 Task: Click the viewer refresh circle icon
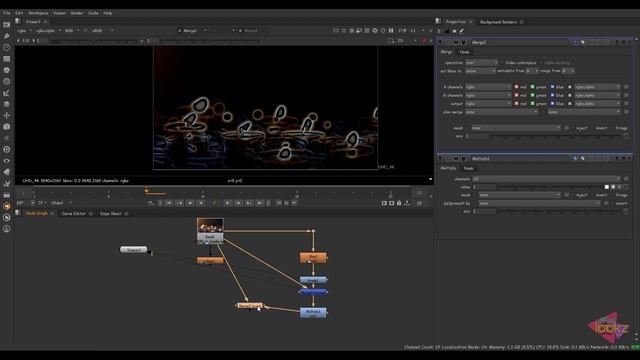pos(383,31)
